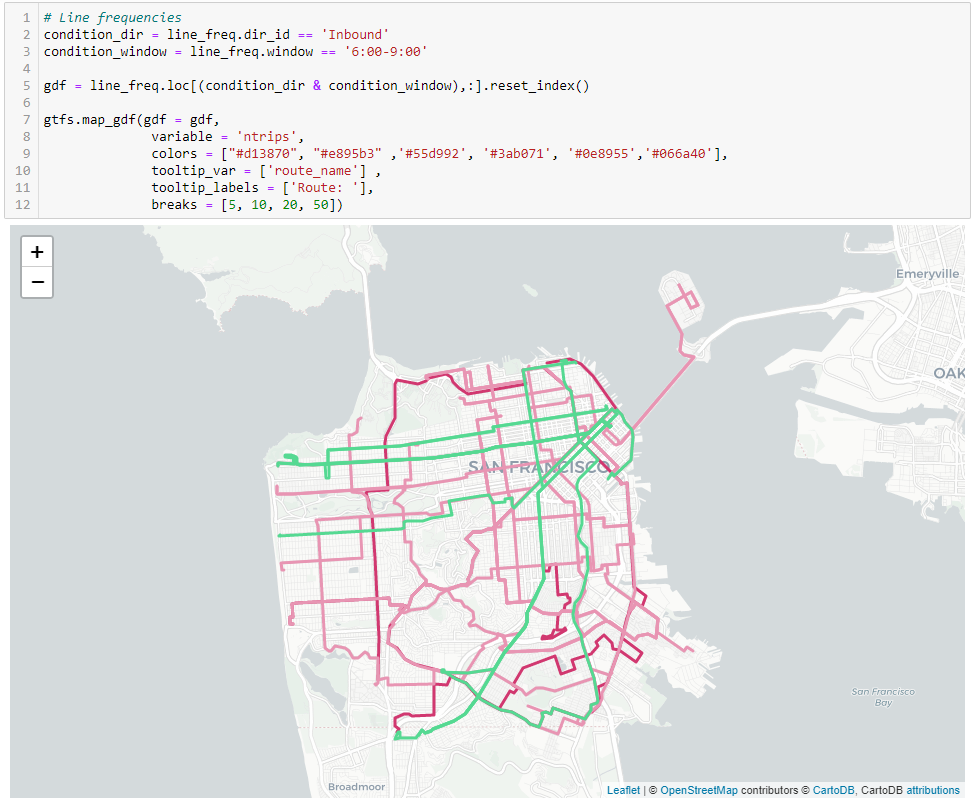Click the San Francisco label on the map
This screenshot has width=971, height=798.
[x=538, y=466]
